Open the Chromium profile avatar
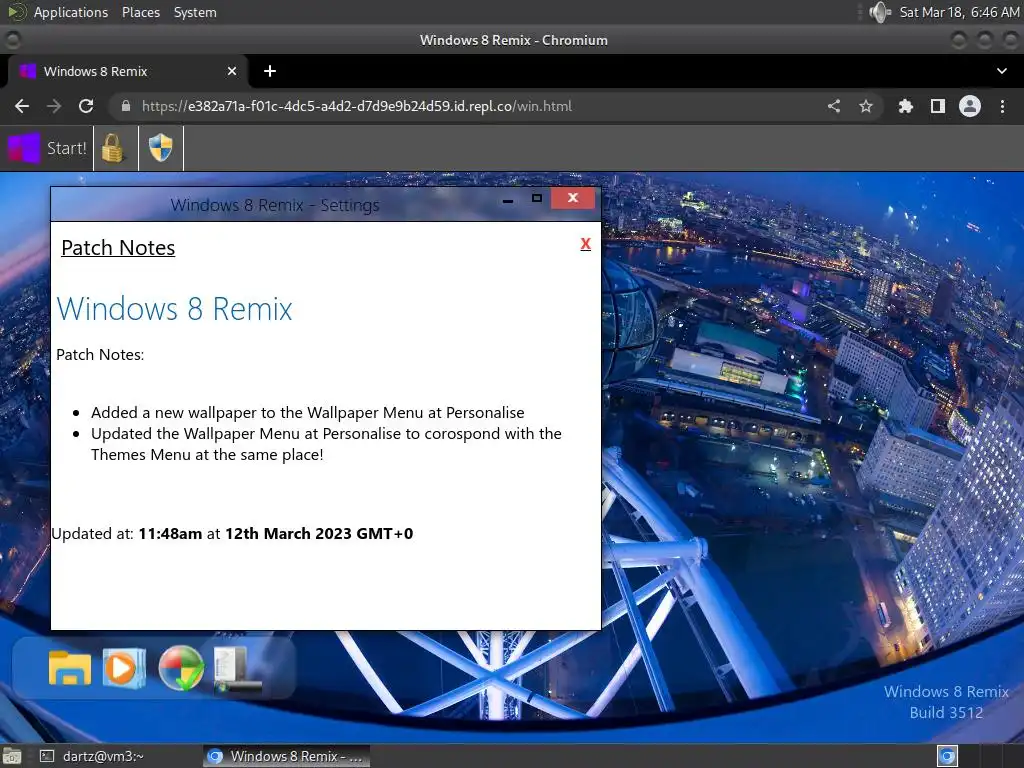 (x=970, y=106)
